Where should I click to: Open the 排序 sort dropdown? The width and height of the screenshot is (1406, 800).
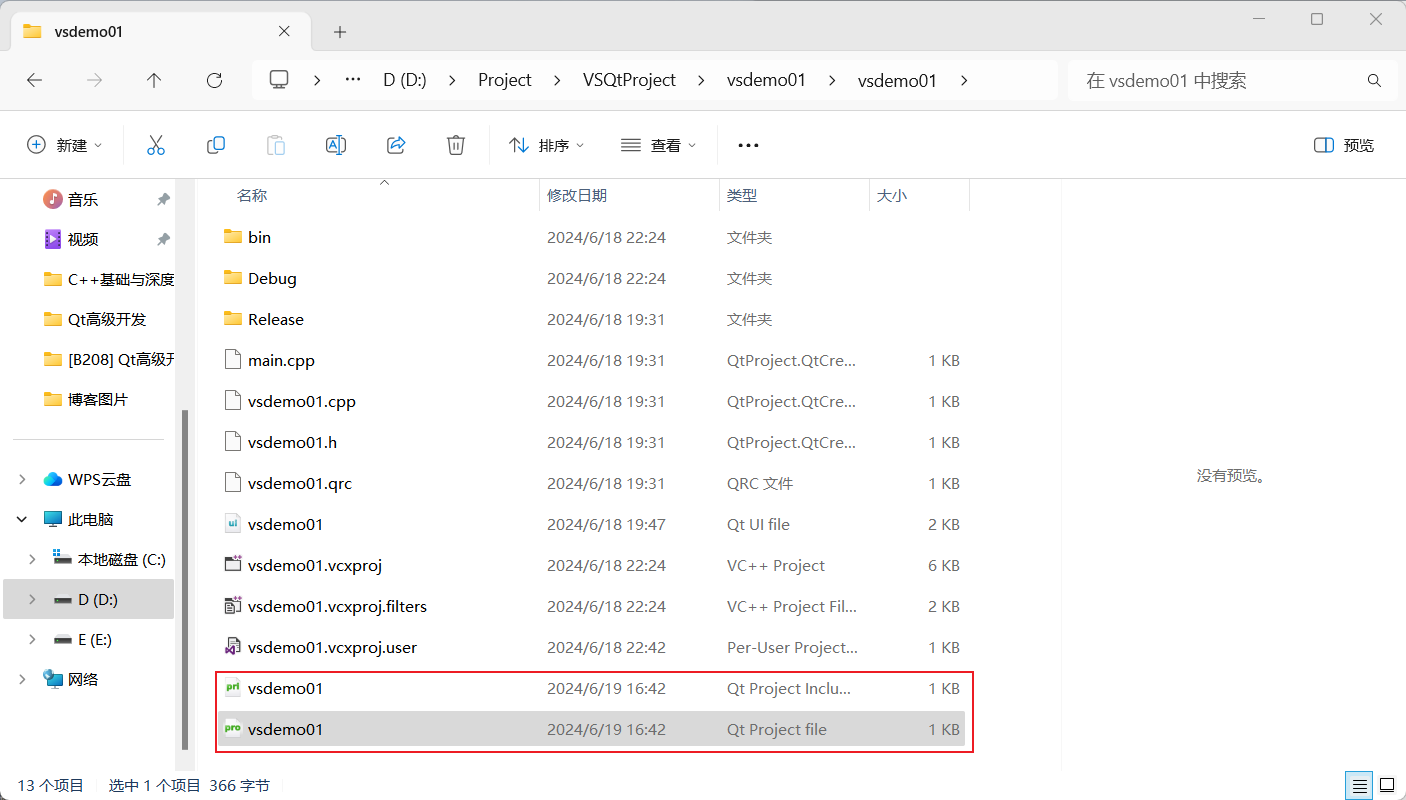[547, 145]
